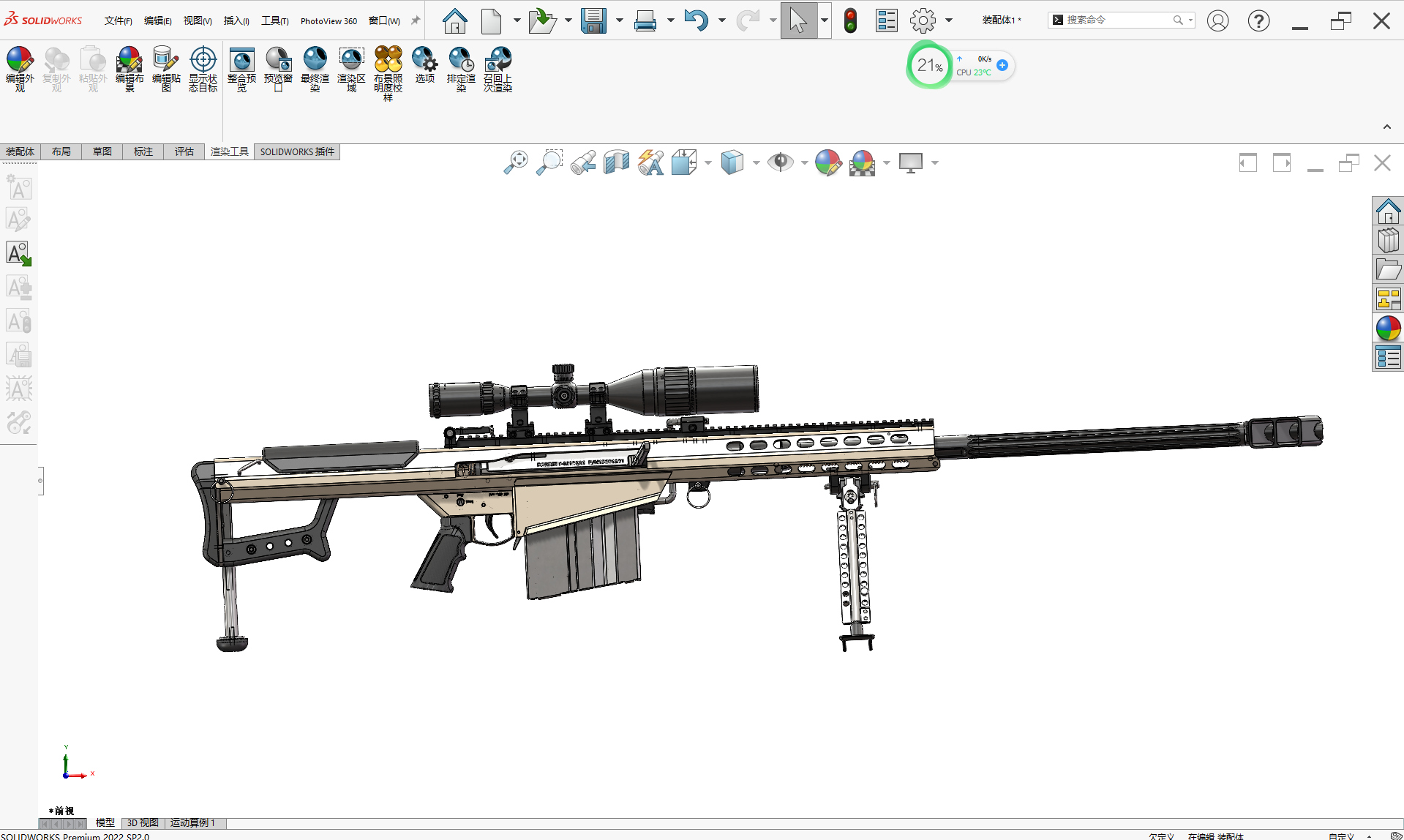
Task: Open PhotoView render Options (选项)
Action: (x=424, y=65)
